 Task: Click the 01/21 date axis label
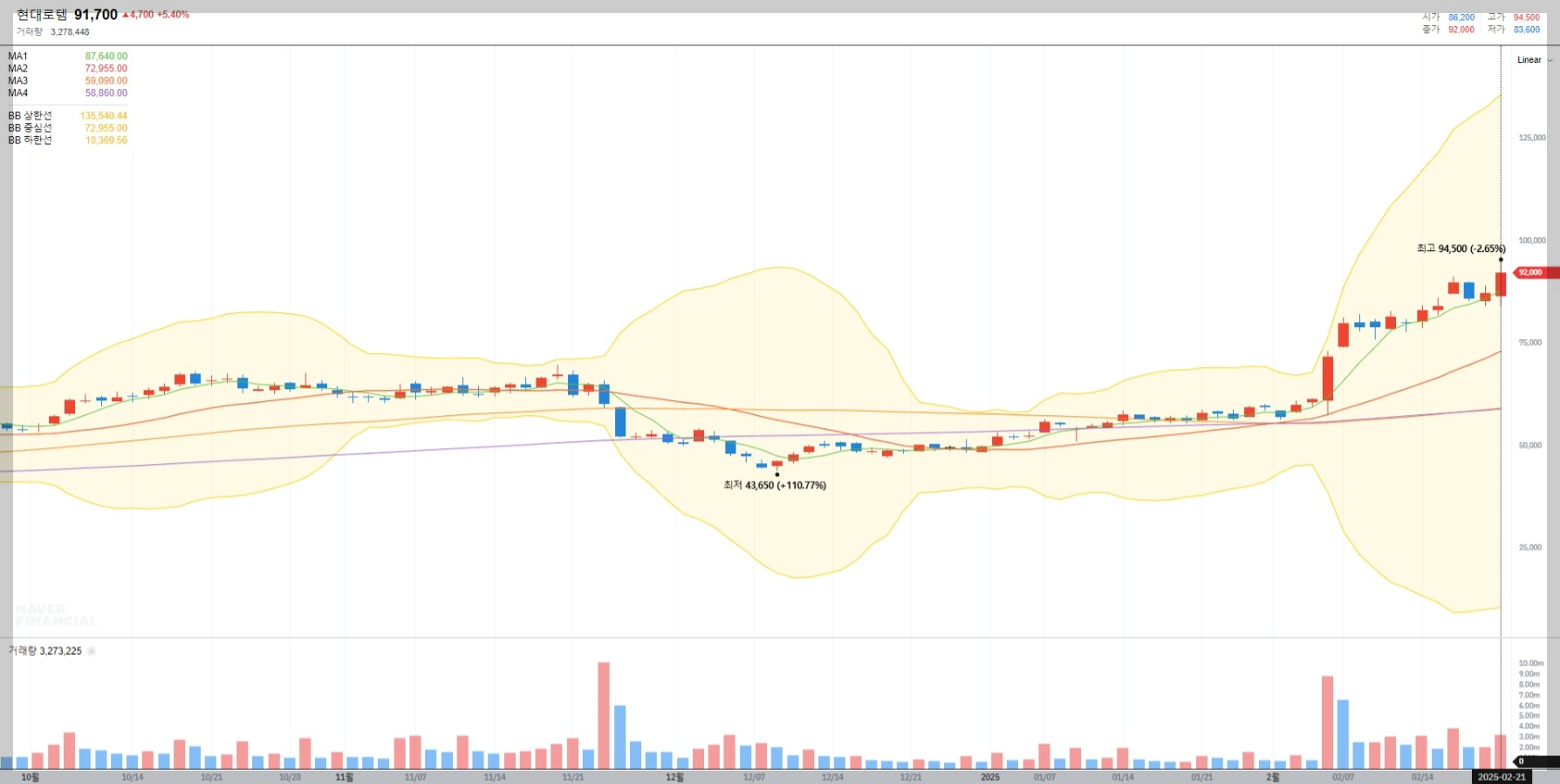click(x=1202, y=777)
